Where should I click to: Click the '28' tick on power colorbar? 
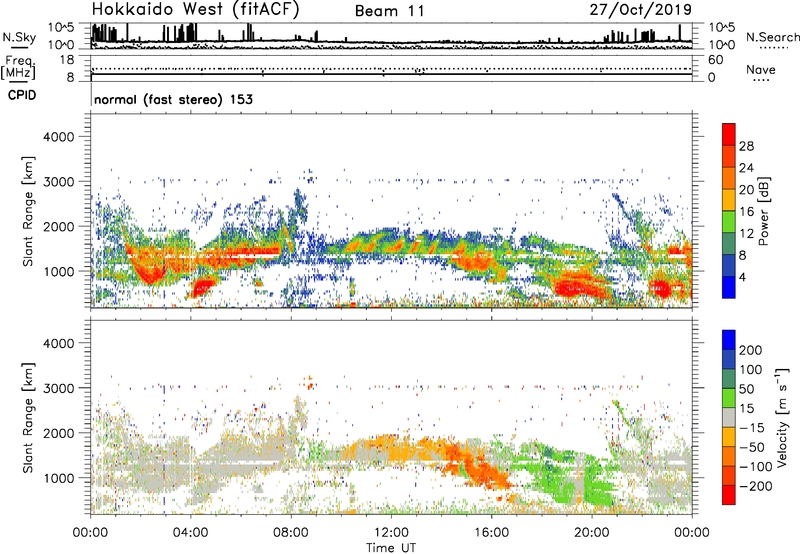click(746, 146)
